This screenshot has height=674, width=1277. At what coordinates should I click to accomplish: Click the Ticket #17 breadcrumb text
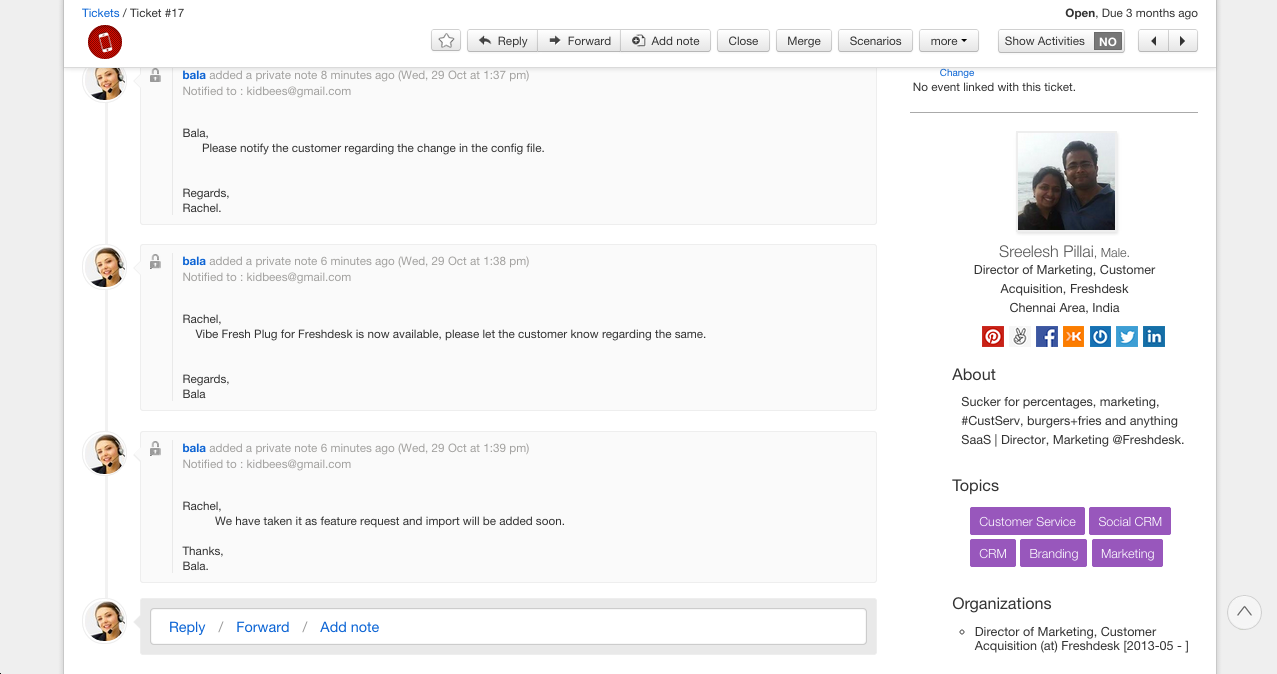pos(157,13)
